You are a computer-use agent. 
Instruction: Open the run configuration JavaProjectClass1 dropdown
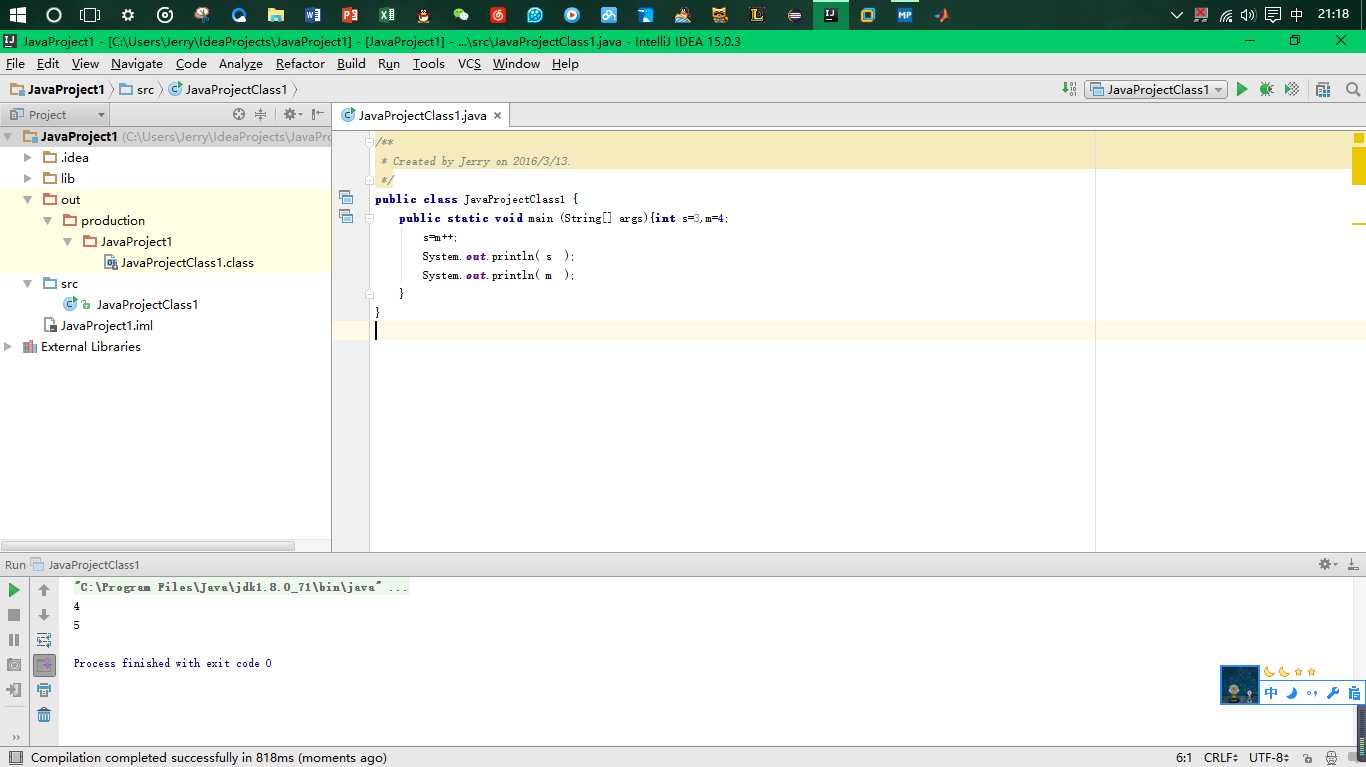click(x=1156, y=89)
